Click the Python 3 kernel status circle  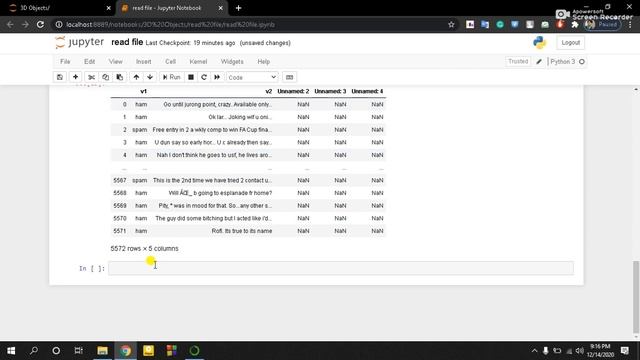pos(582,62)
